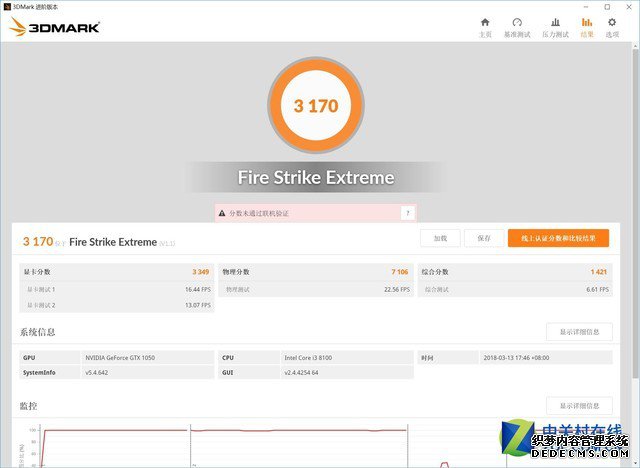The height and width of the screenshot is (468, 640).
Task: Click the 16.44 FPS graphics test 1 value
Action: 198,289
